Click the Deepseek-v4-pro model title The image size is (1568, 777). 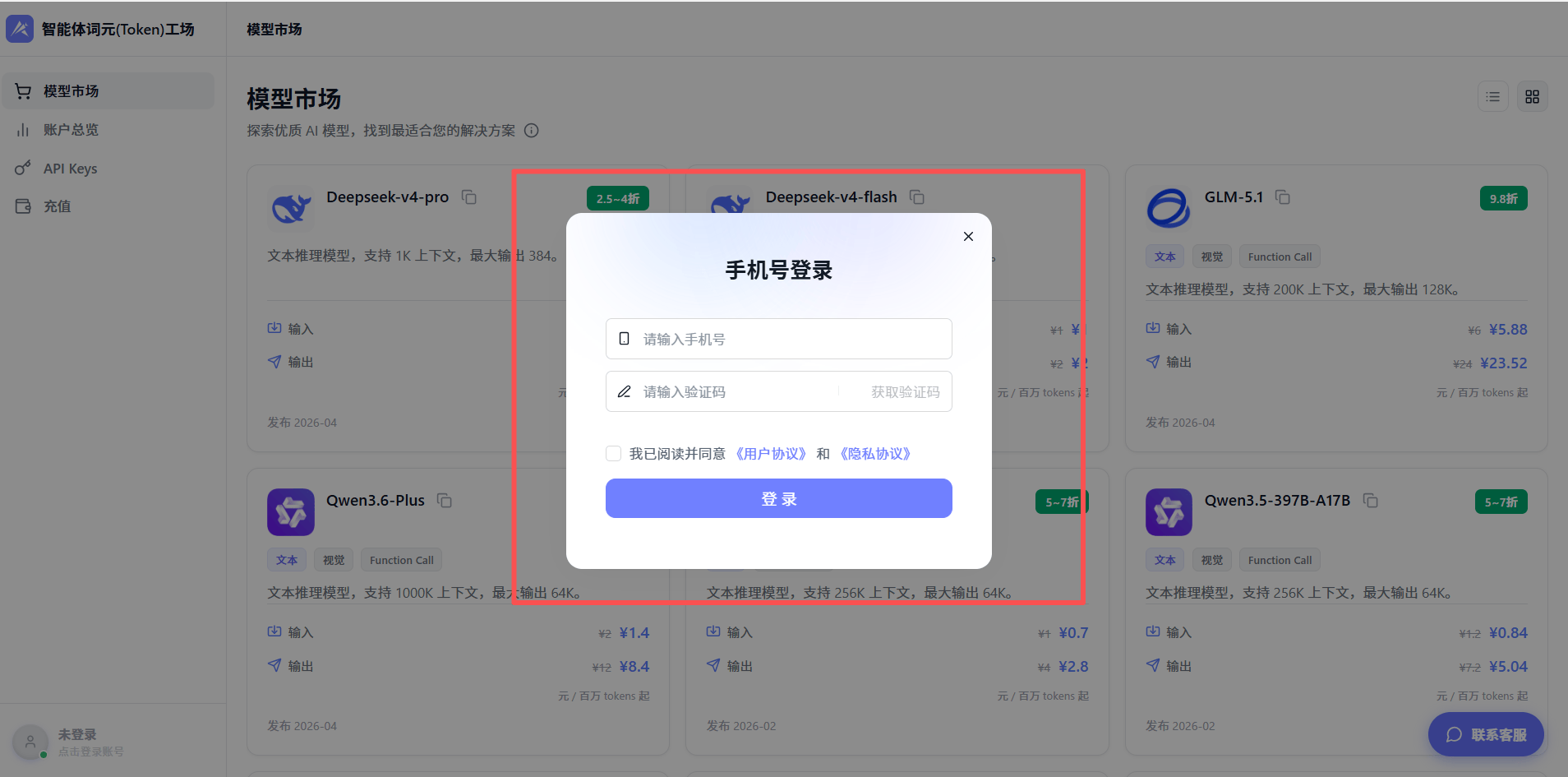pos(388,197)
